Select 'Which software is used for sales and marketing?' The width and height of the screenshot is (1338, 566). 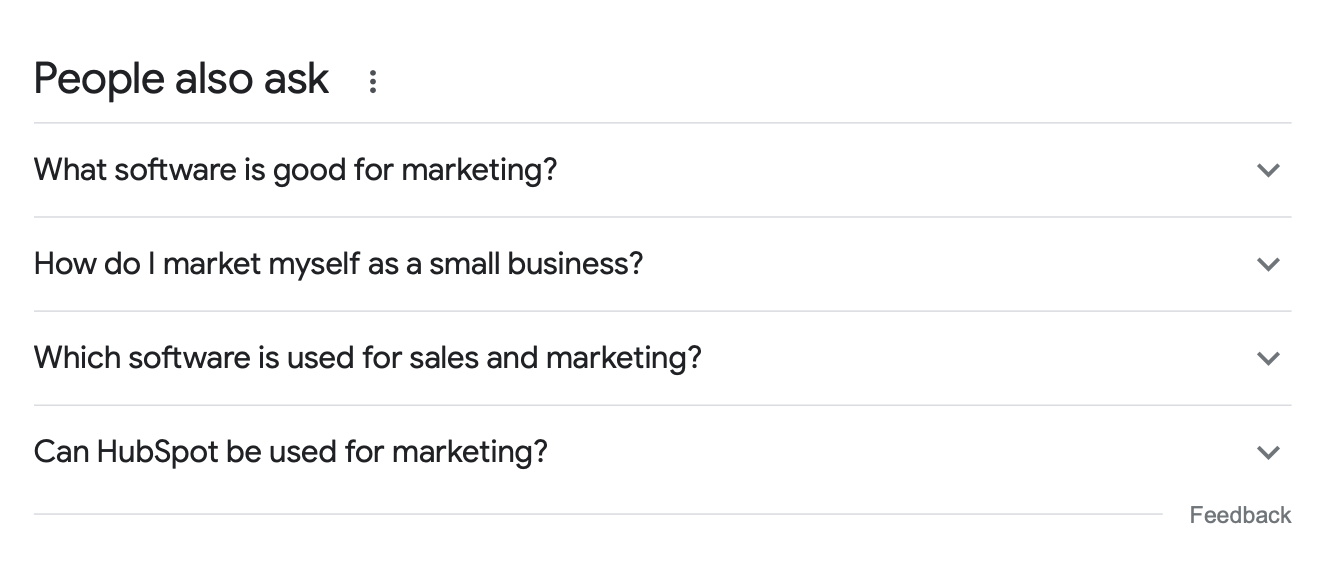tap(367, 358)
